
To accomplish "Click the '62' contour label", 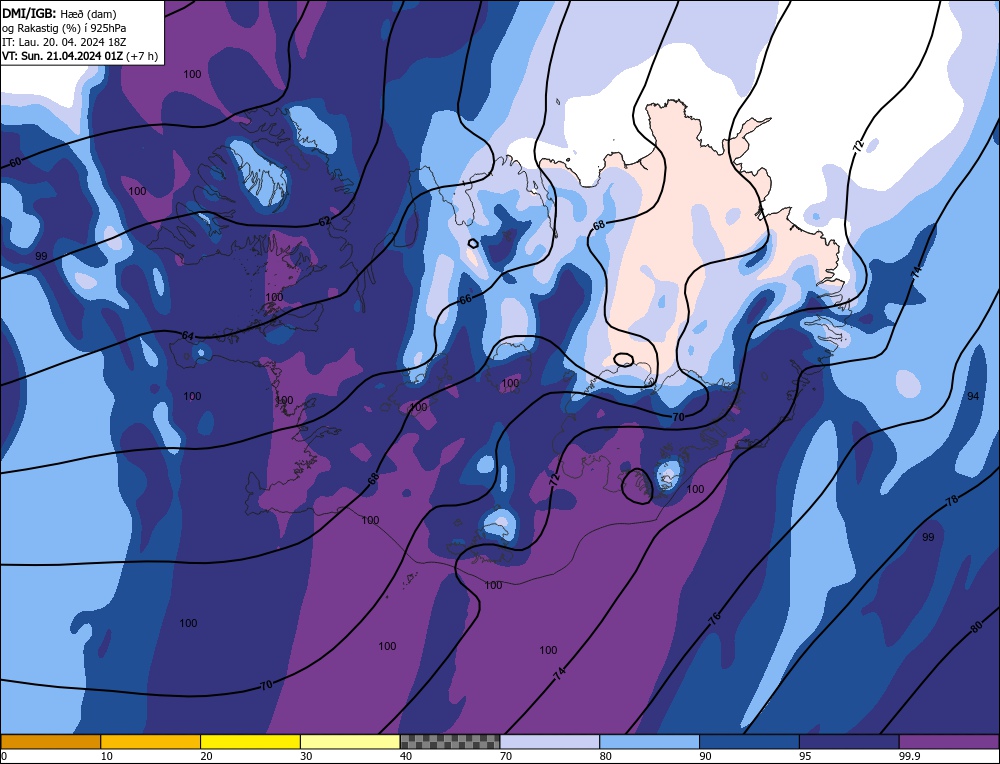I will [325, 221].
